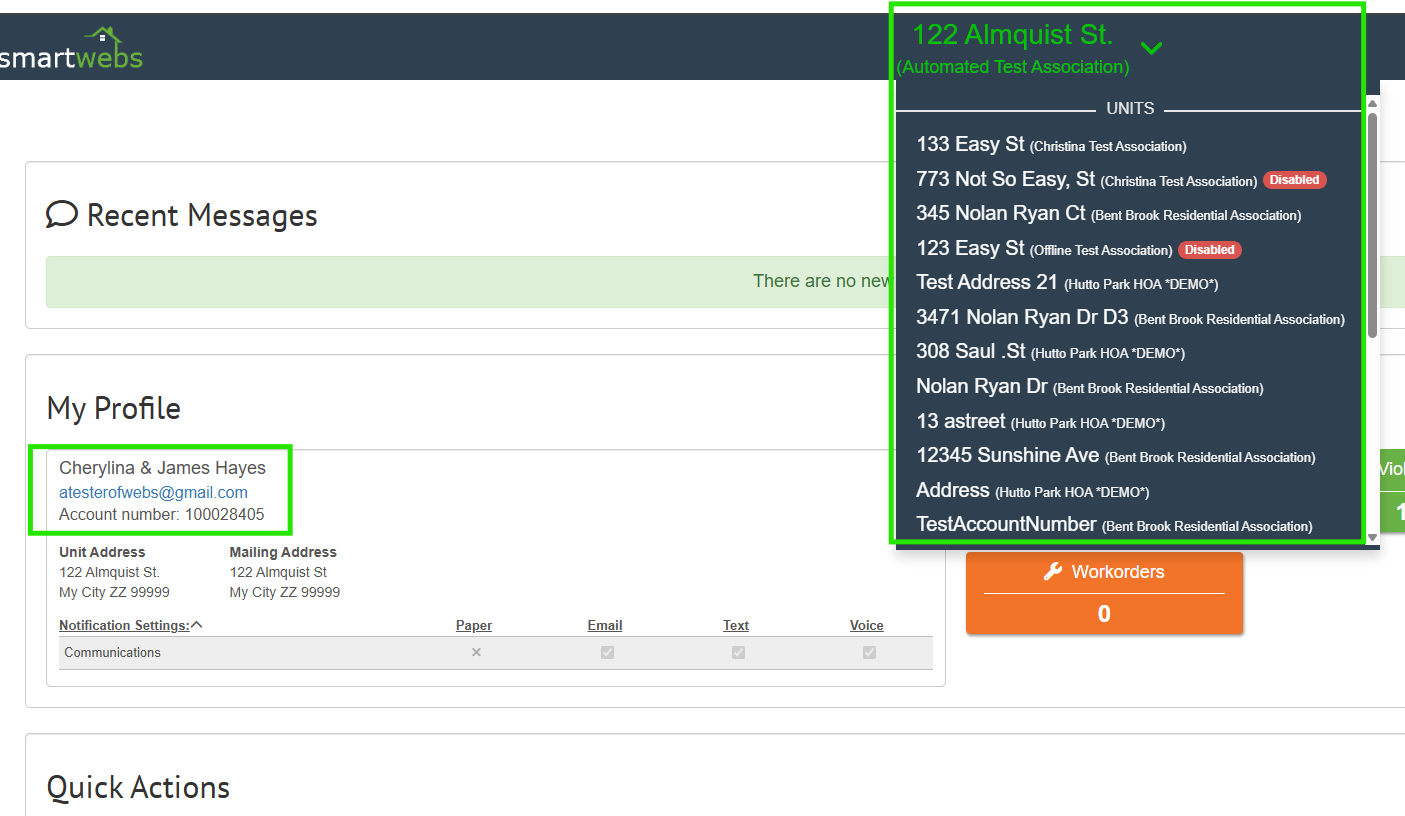Click Disabled badge beside 773 Not So Easy, St
Viewport: 1405px width, 816px height.
(1294, 180)
